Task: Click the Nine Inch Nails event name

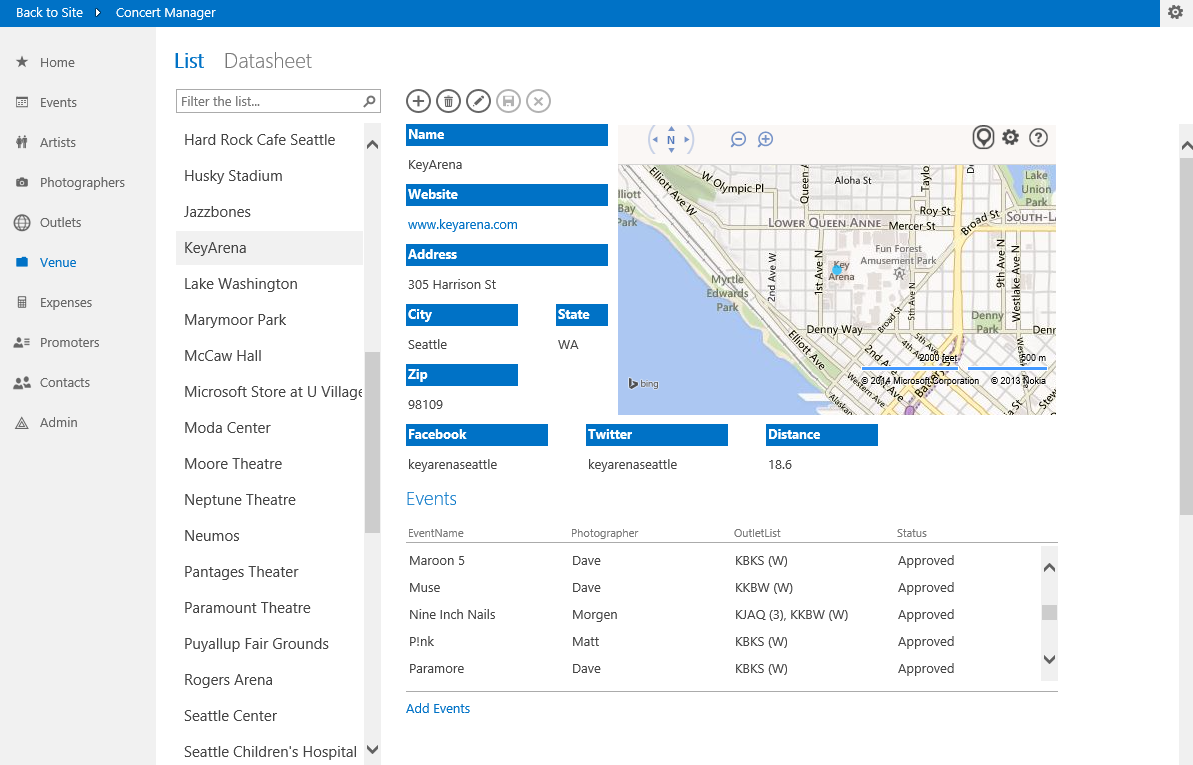Action: pyautogui.click(x=452, y=615)
